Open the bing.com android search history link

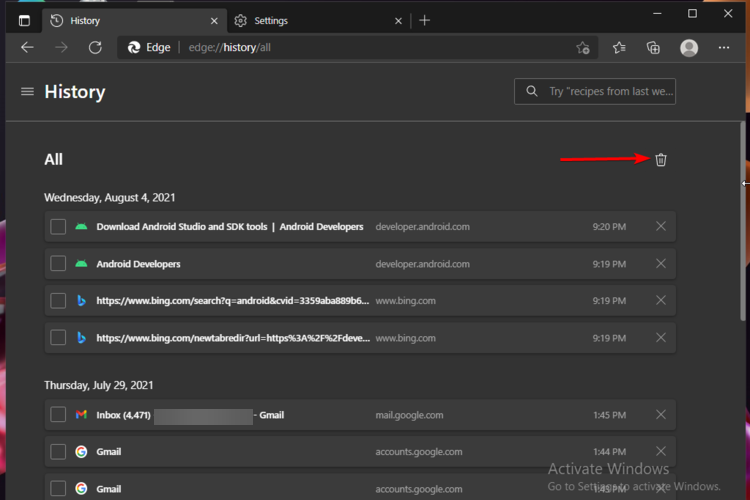pyautogui.click(x=232, y=301)
